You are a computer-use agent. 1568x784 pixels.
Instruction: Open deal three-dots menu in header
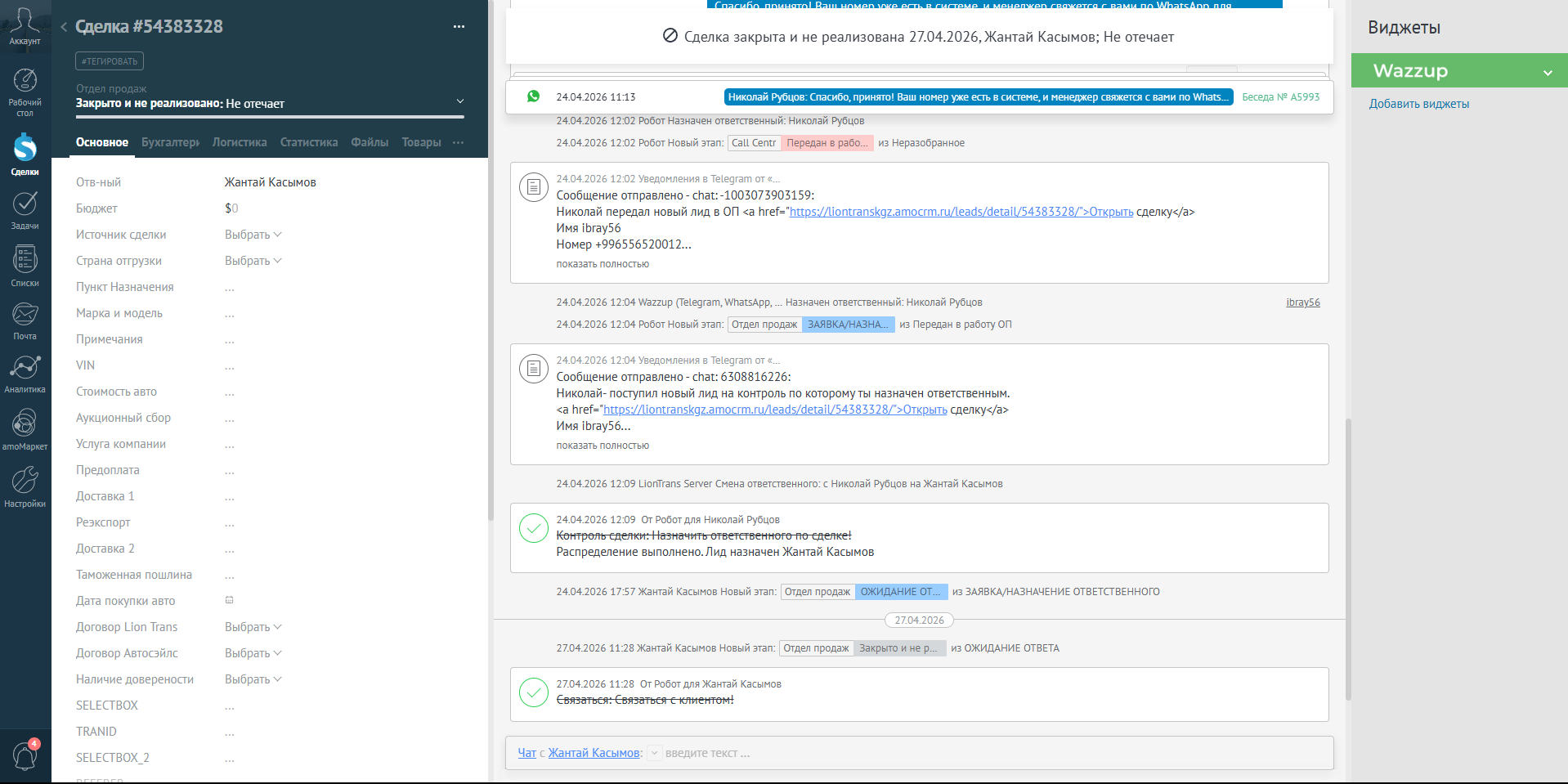point(459,26)
